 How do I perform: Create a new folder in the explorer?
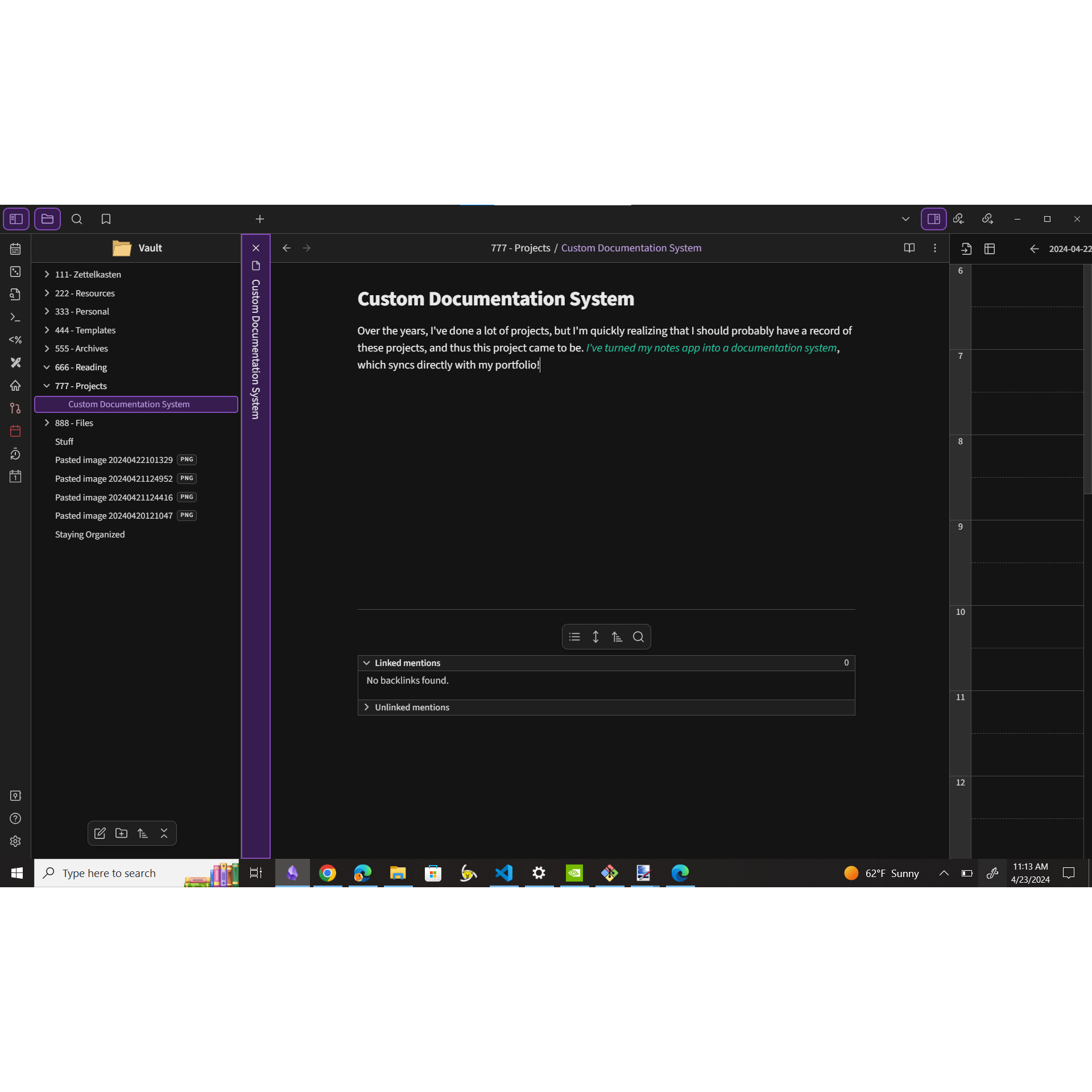point(121,833)
